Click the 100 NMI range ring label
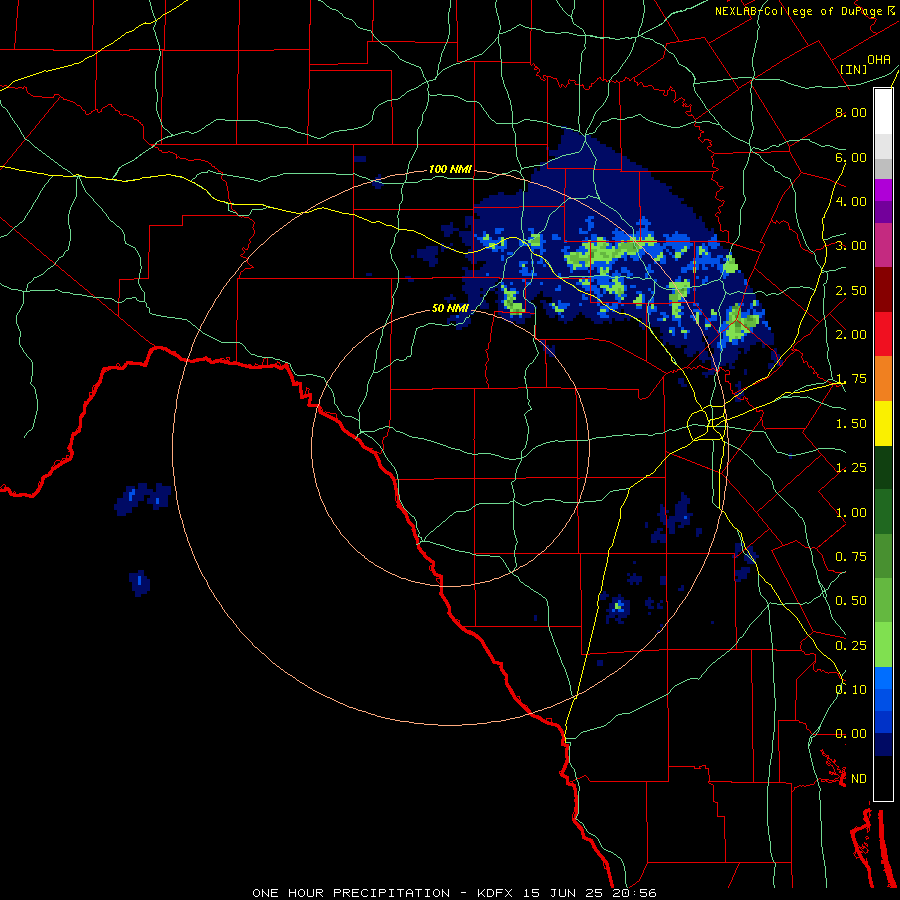Image resolution: width=900 pixels, height=900 pixels. (x=451, y=169)
